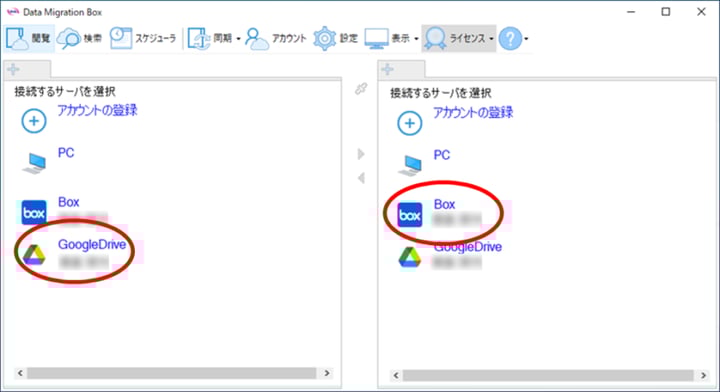Click the 表示 monitor display icon
This screenshot has height=392, width=720.
tap(377, 39)
